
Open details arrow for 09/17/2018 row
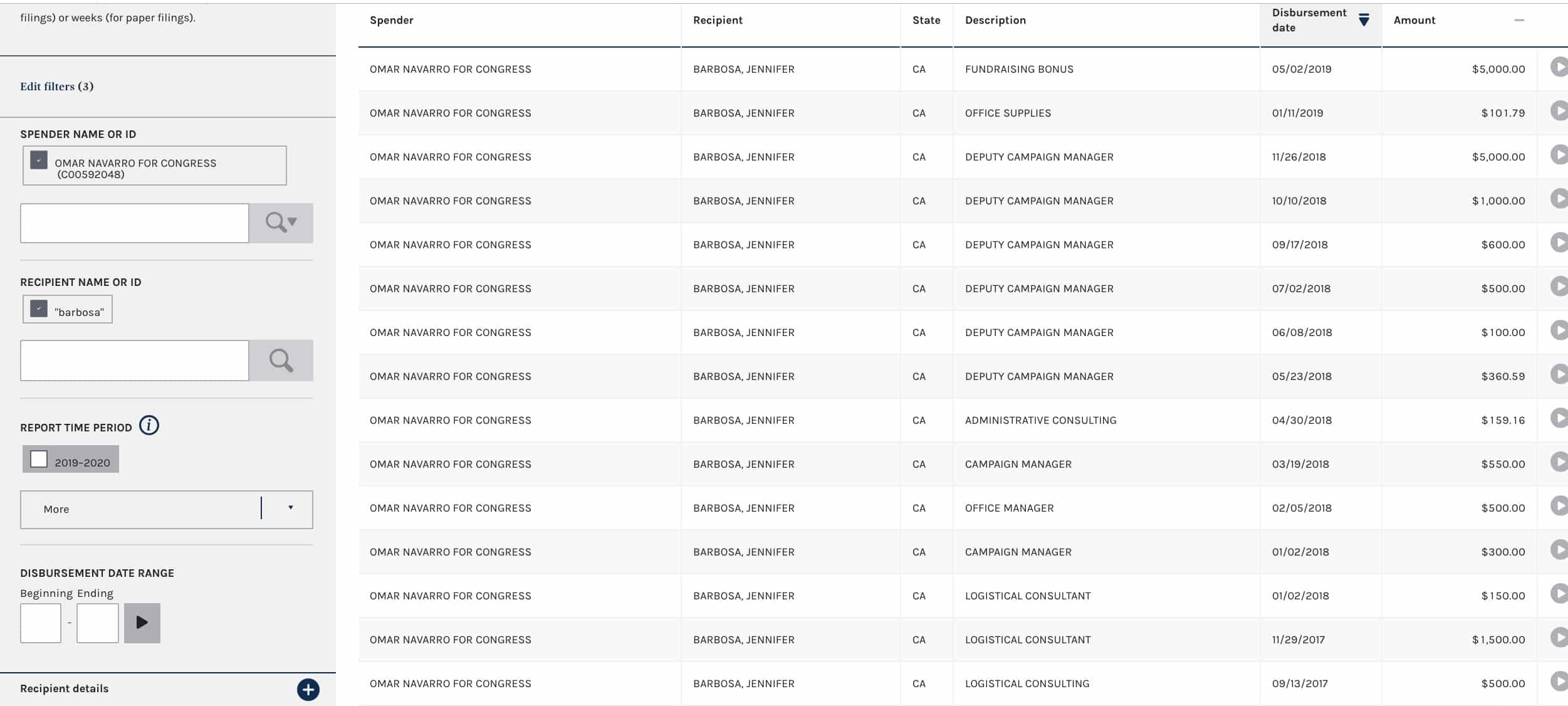pyautogui.click(x=1559, y=242)
